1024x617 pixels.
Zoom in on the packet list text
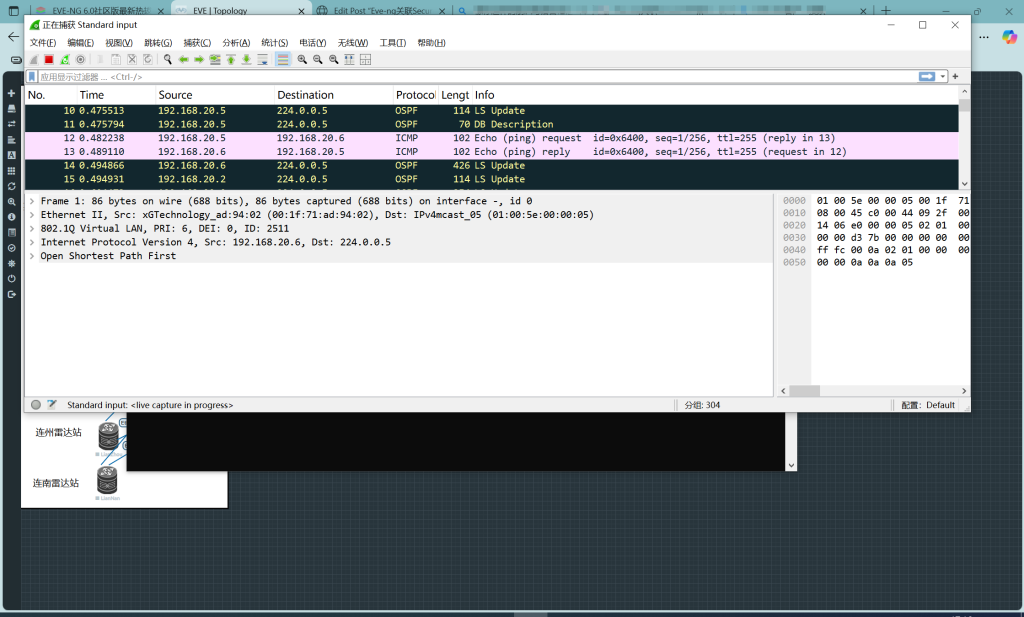coord(302,60)
